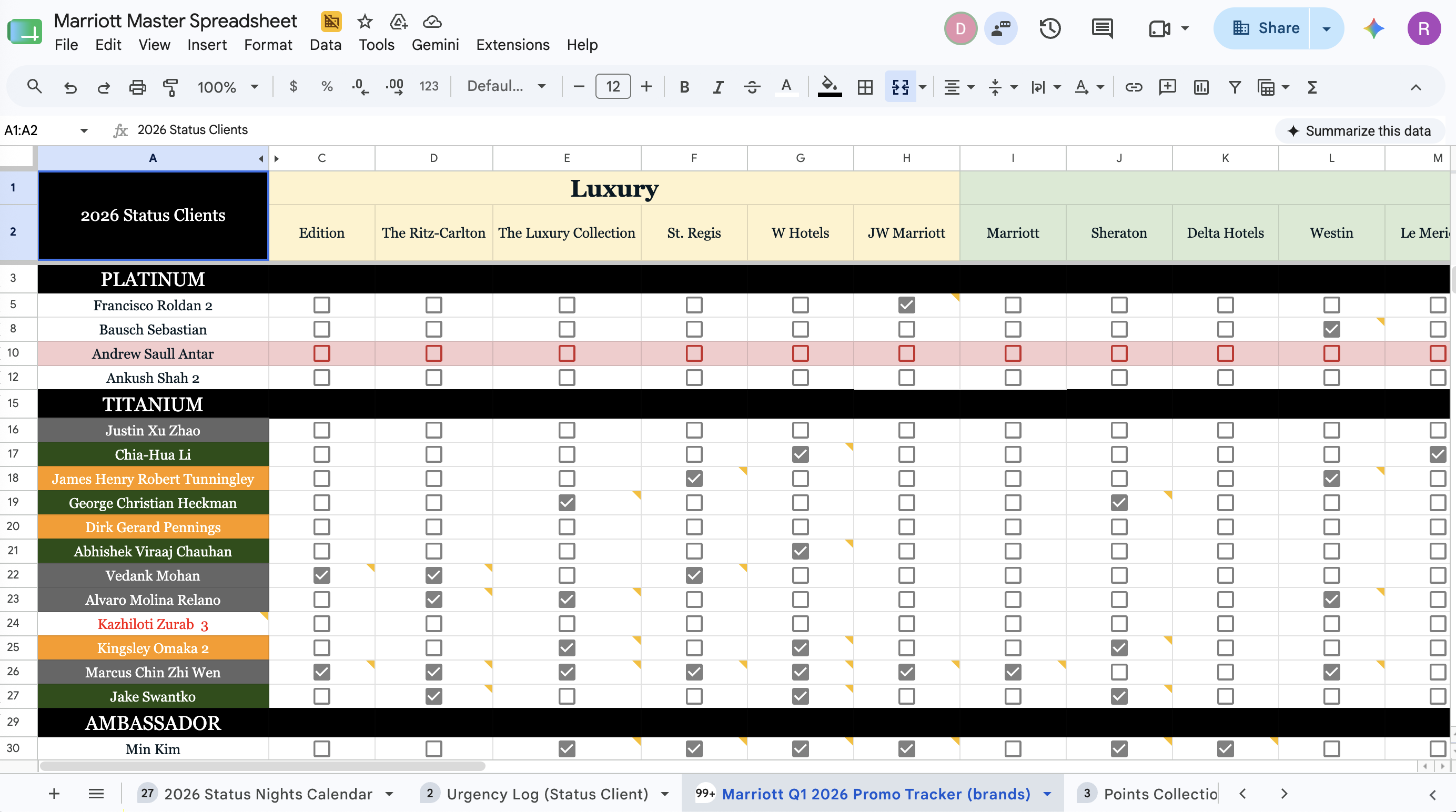Image resolution: width=1456 pixels, height=812 pixels.
Task: Open the Format menu
Action: click(x=268, y=45)
